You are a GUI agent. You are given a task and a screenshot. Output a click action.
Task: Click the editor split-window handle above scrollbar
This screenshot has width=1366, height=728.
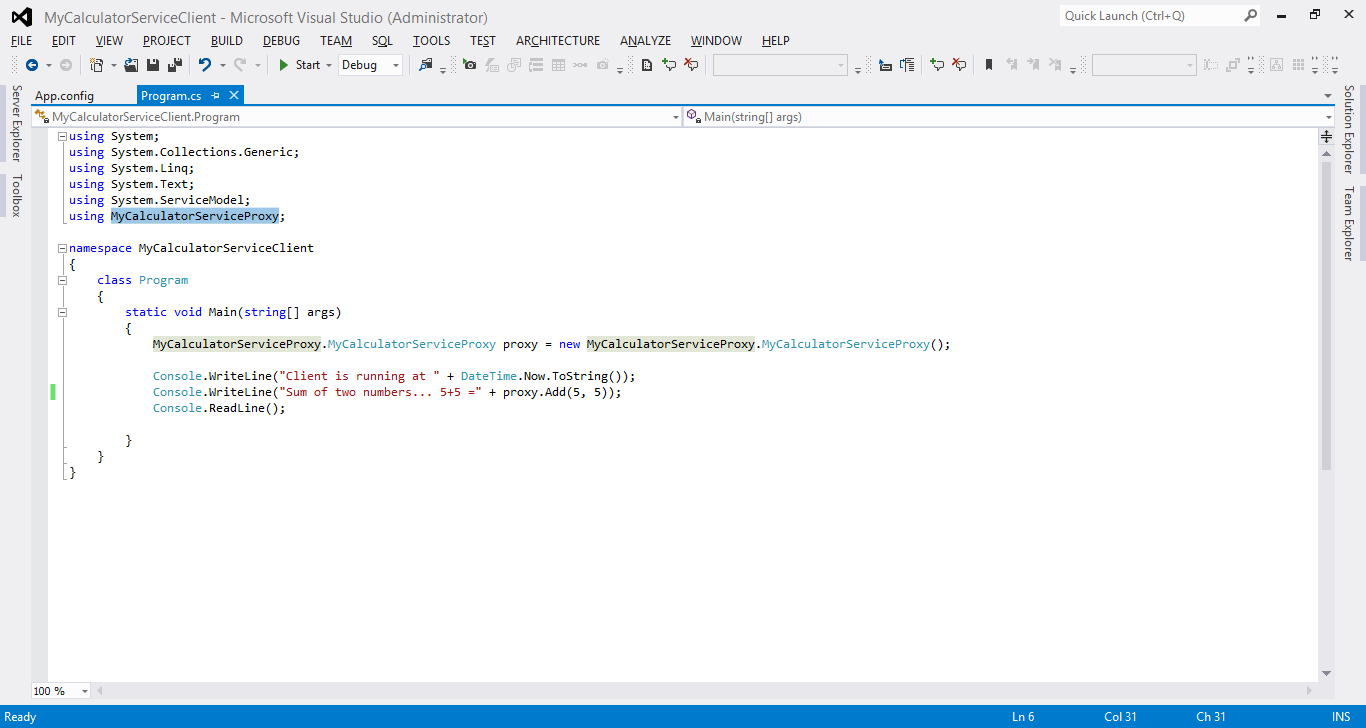(1327, 136)
